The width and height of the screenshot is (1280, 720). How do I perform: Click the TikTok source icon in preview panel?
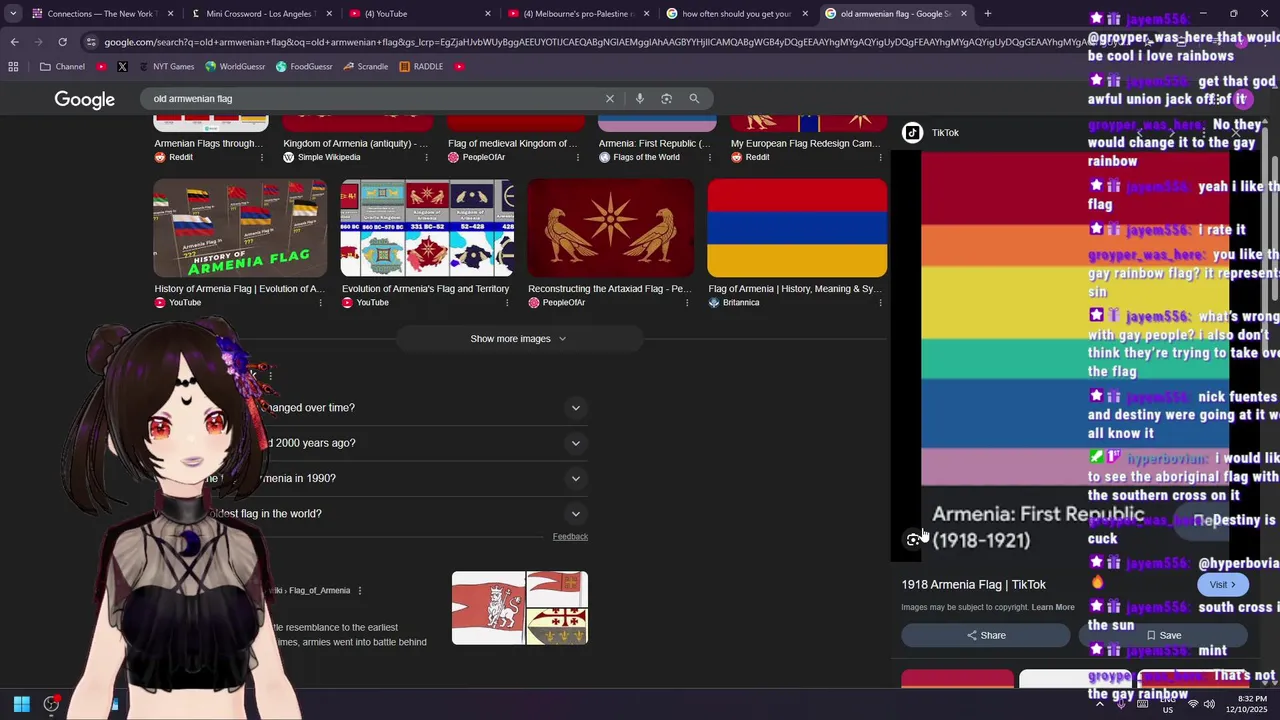(912, 133)
